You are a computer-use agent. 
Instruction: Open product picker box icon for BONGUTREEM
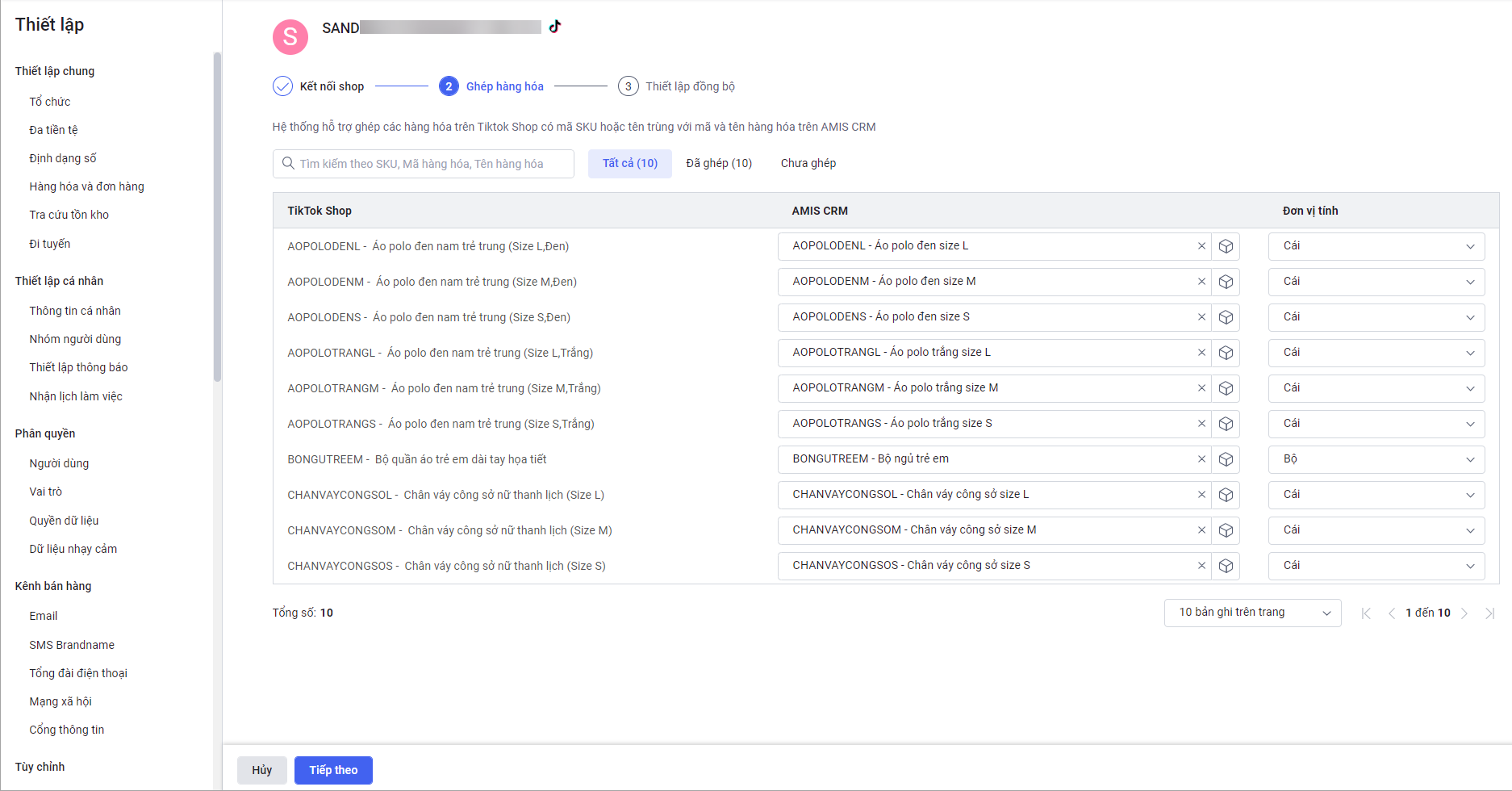[x=1226, y=459]
